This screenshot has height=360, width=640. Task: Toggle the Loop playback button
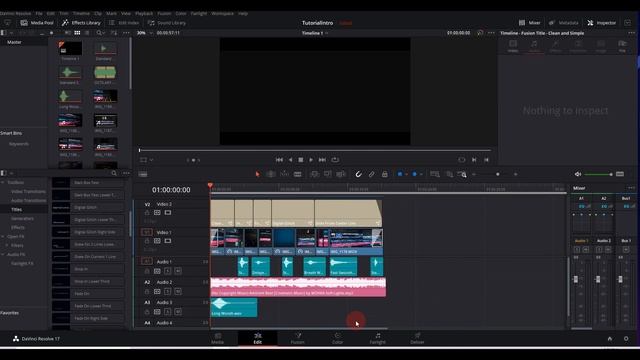click(335, 160)
